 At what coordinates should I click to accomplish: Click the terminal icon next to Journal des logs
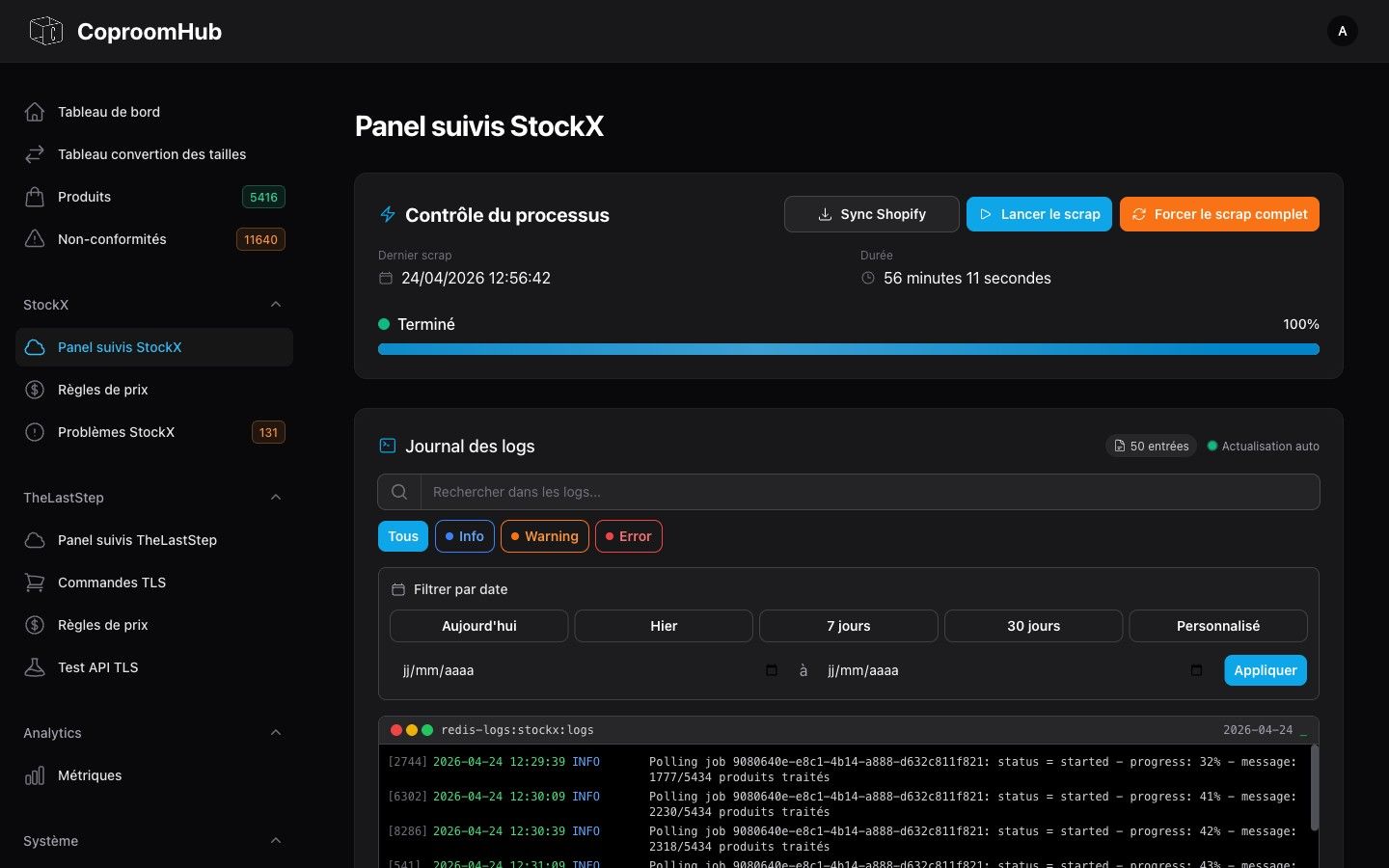tap(387, 446)
